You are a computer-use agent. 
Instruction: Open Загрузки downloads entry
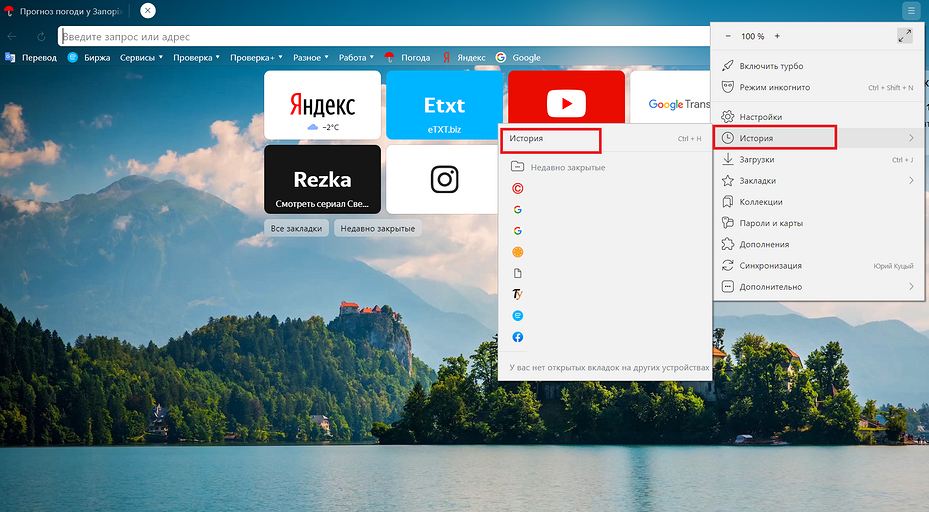pyautogui.click(x=818, y=159)
